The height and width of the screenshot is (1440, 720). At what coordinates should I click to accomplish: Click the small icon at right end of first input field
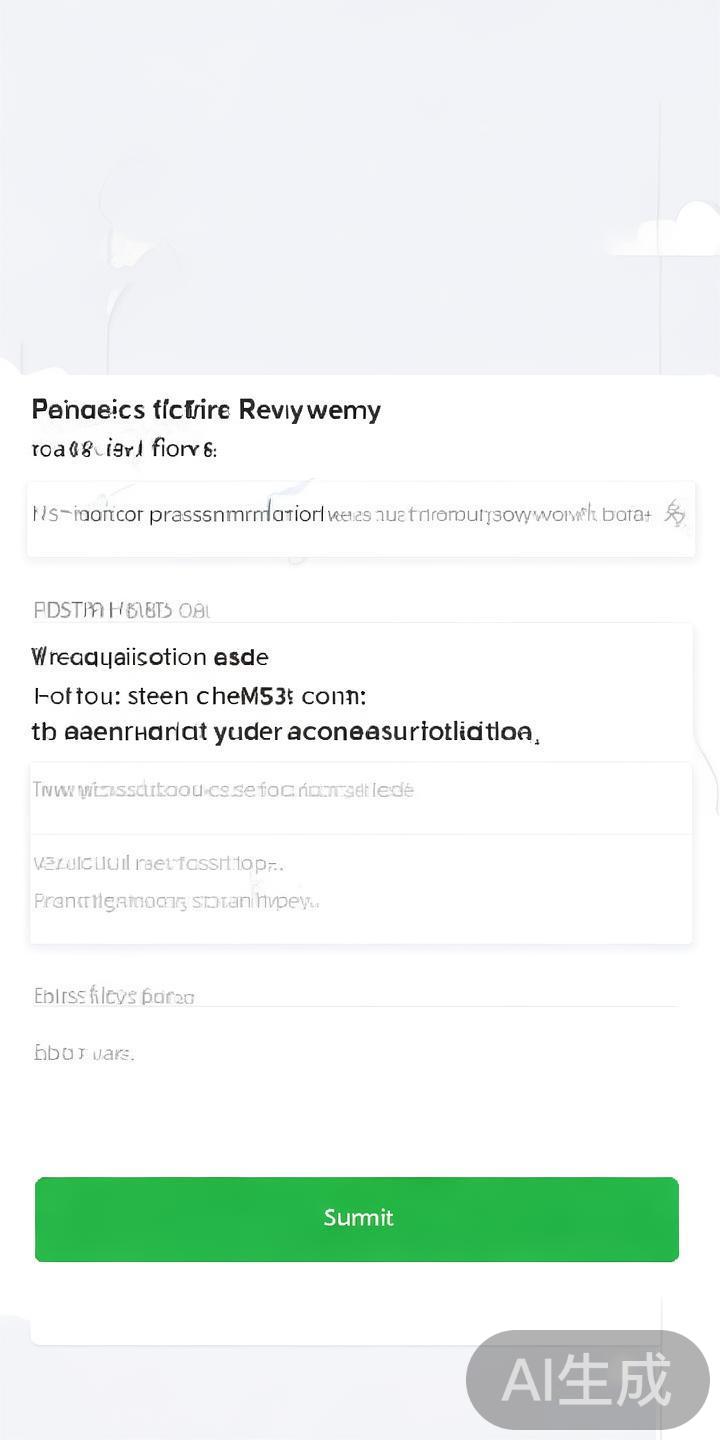[675, 514]
